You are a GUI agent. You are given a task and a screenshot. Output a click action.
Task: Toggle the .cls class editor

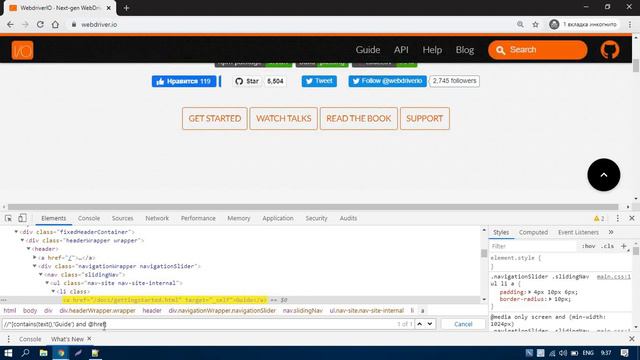607,246
